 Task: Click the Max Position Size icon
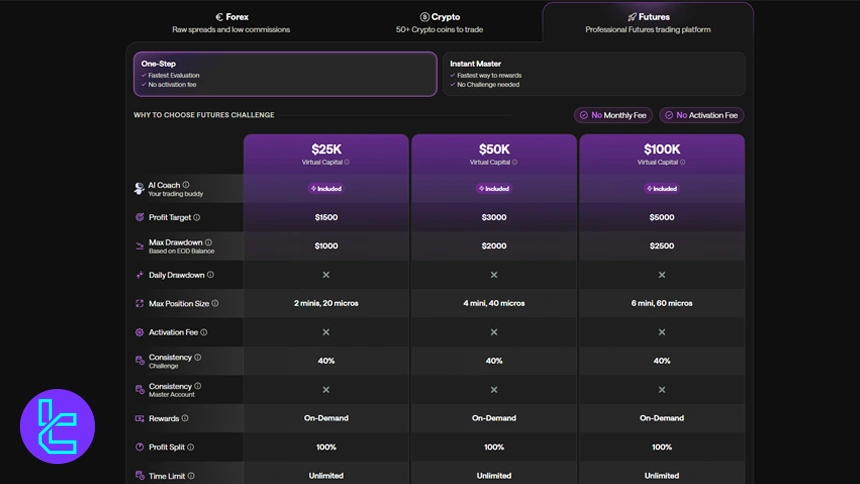coord(140,303)
